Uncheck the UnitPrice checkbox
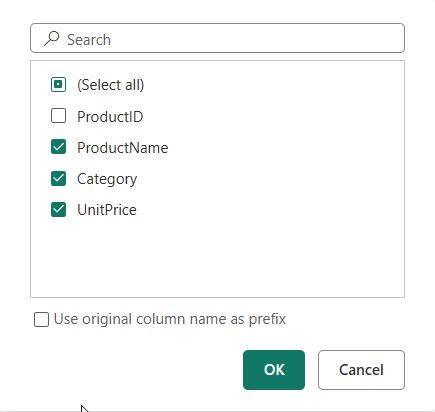 (58, 210)
